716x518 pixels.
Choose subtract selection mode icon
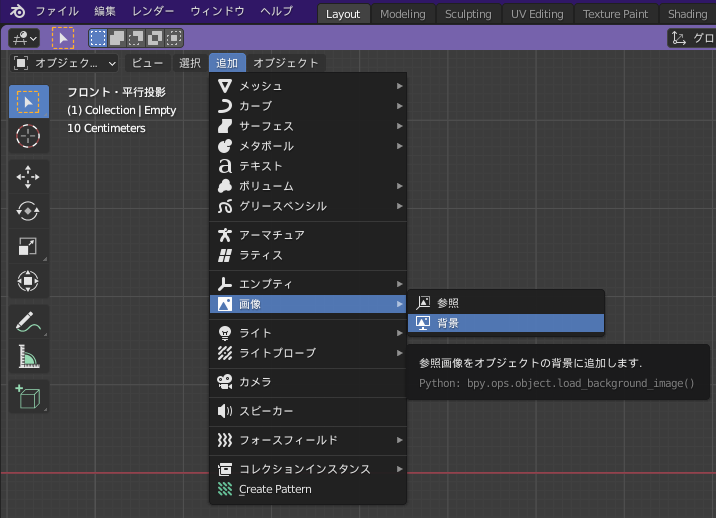tap(136, 38)
